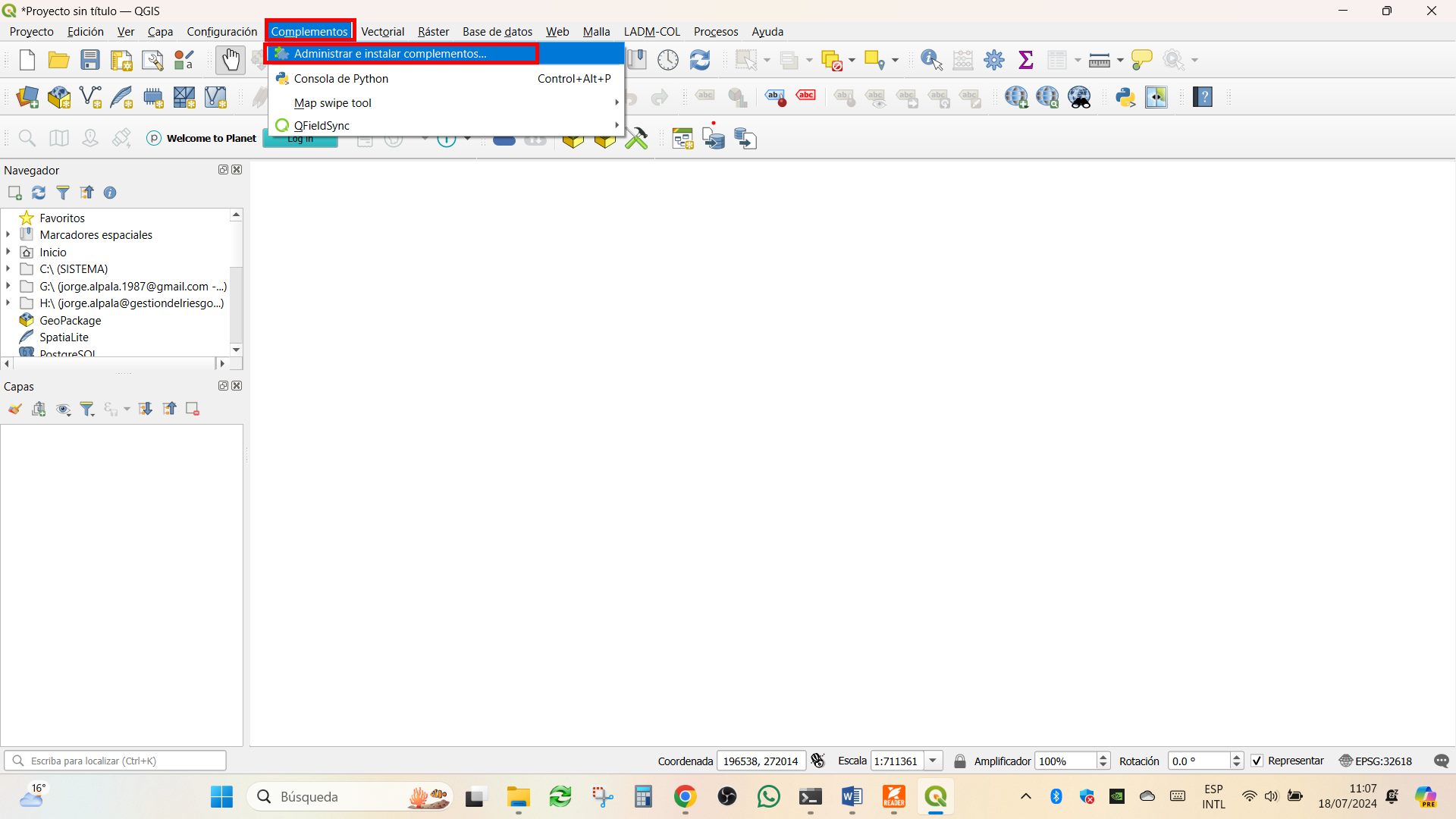Viewport: 1456px width, 819px height.
Task: Toggle the scale lock icon
Action: 960,761
